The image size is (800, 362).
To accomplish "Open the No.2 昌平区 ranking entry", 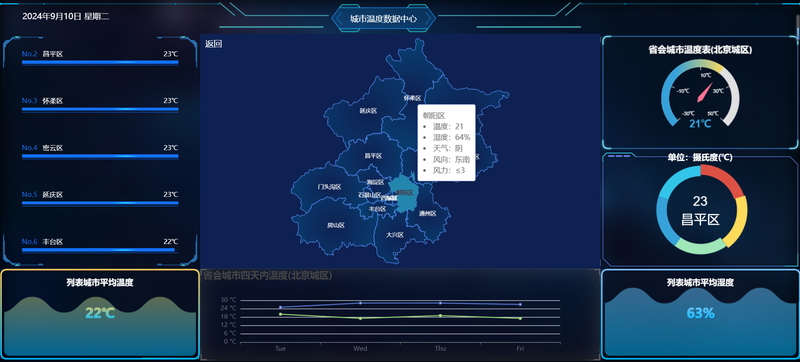I will coord(100,58).
